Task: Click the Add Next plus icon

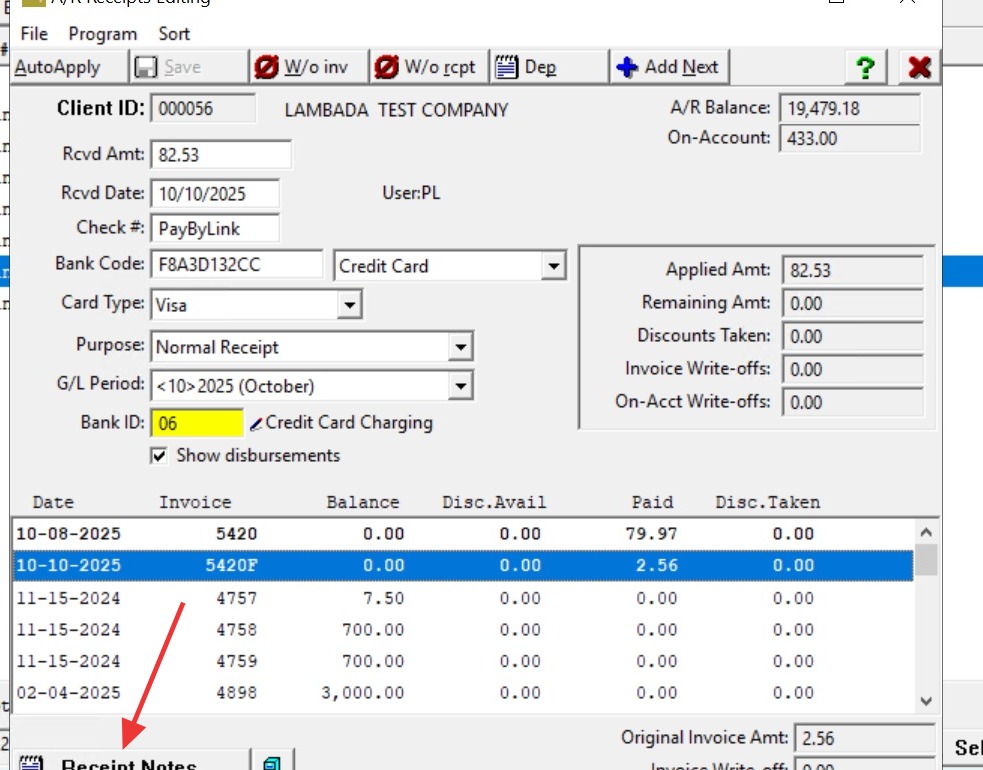Action: 627,67
